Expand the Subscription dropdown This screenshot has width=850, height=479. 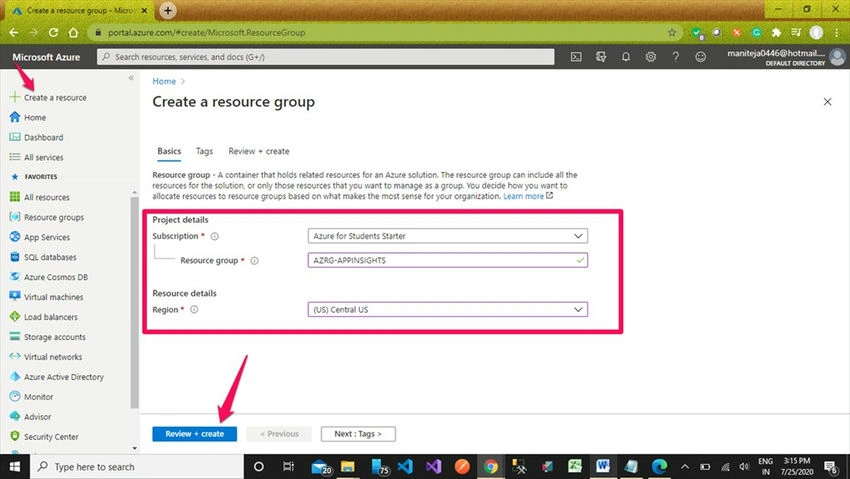(448, 236)
